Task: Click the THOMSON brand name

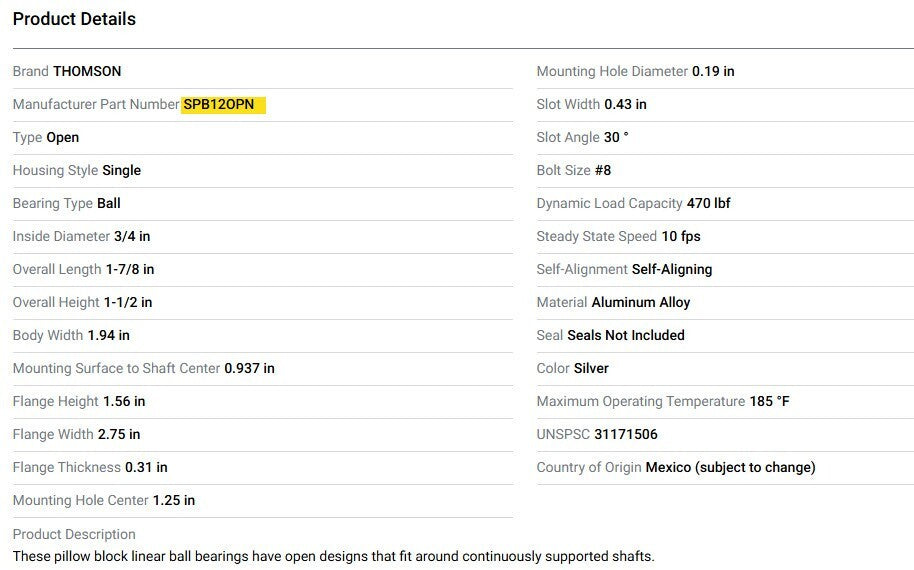Action: coord(87,72)
